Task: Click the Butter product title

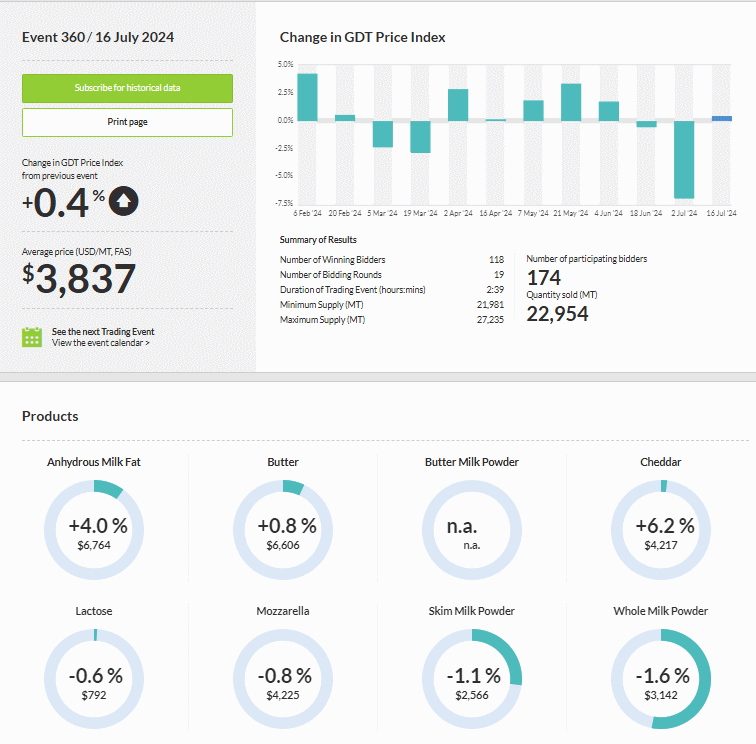Action: [283, 462]
